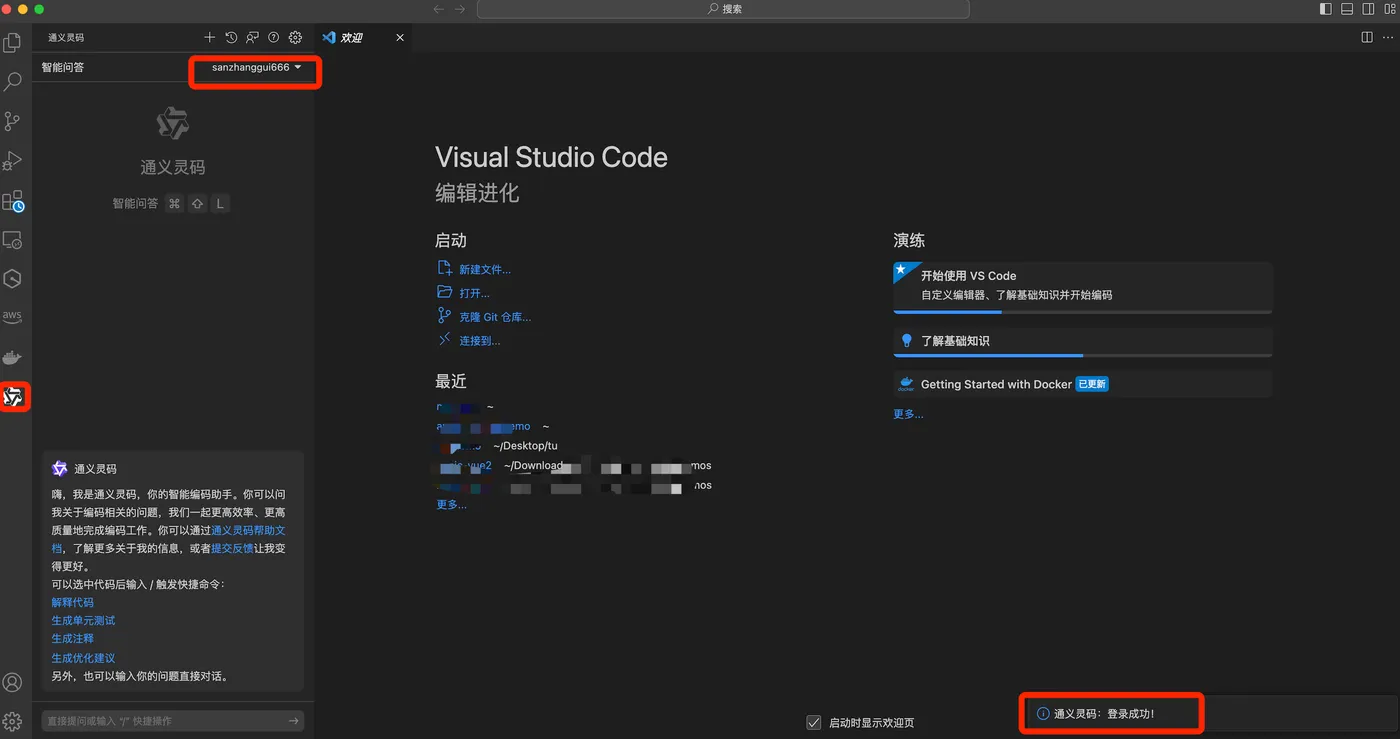Click the 了解基础知识 progress bar
The height and width of the screenshot is (739, 1400).
click(x=1082, y=355)
